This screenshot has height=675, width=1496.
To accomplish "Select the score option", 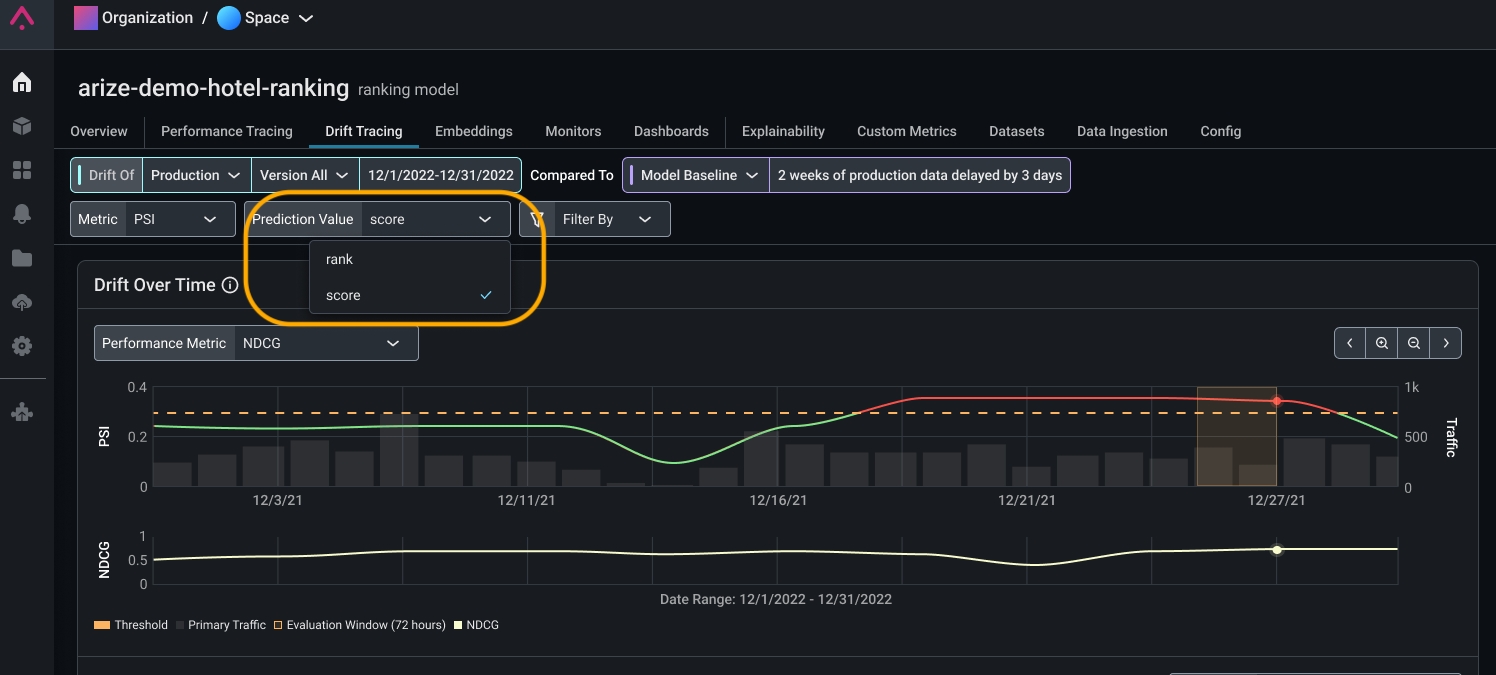I will (x=410, y=295).
